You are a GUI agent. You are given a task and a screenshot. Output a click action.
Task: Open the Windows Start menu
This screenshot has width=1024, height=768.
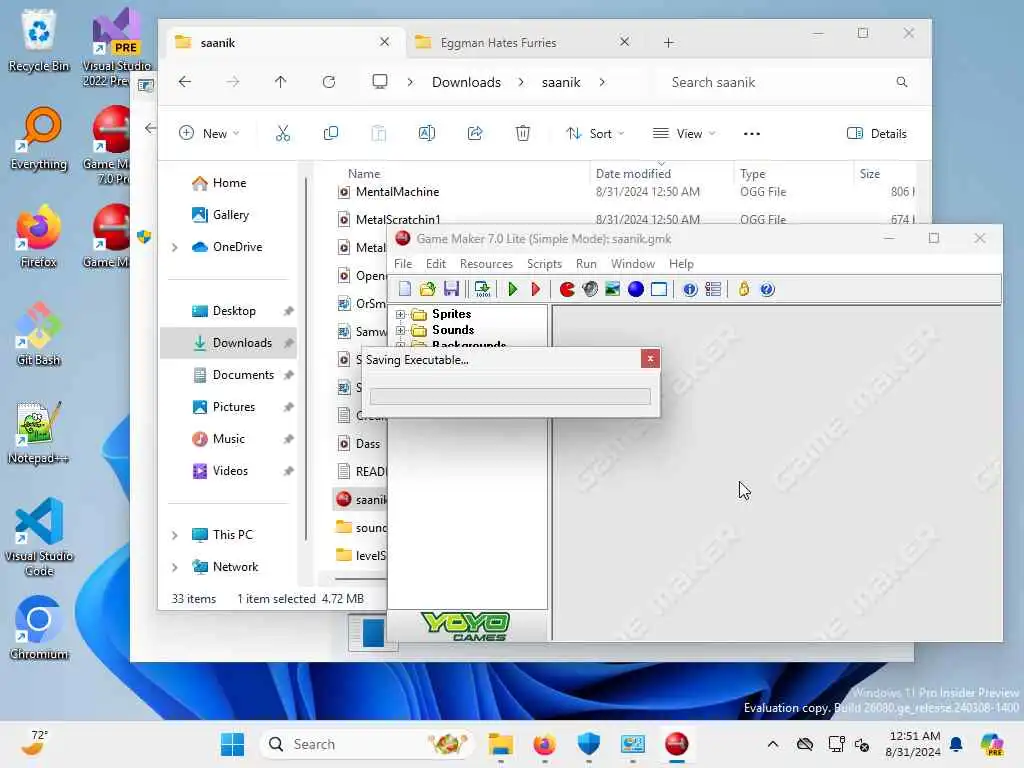(x=232, y=744)
